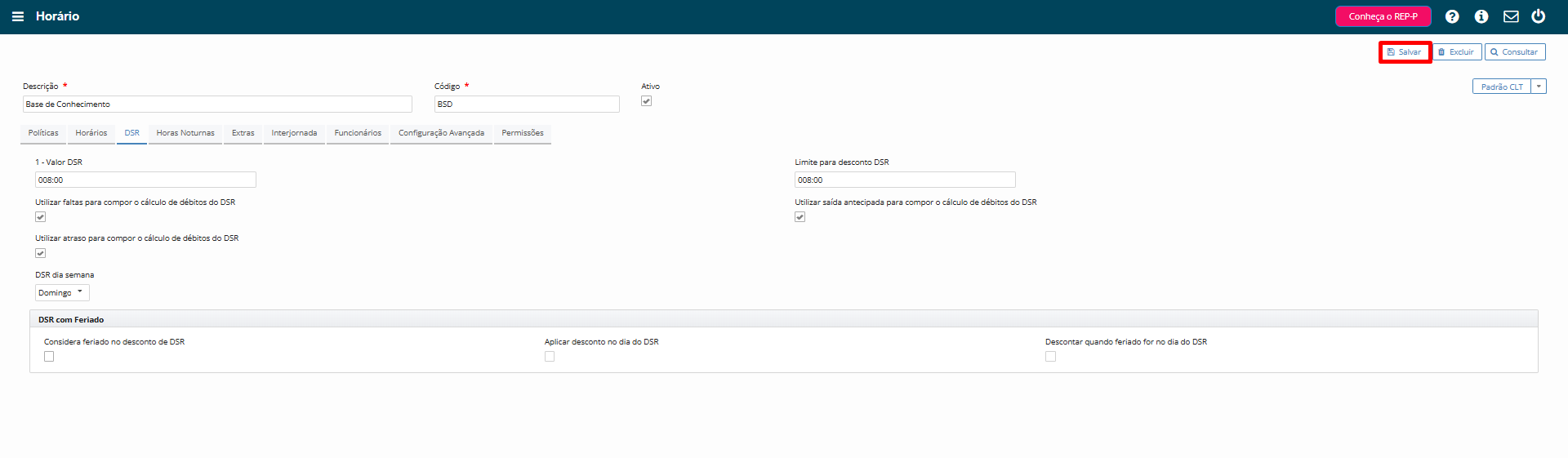Click the Horário page title
The image size is (1568, 458).
coord(57,16)
